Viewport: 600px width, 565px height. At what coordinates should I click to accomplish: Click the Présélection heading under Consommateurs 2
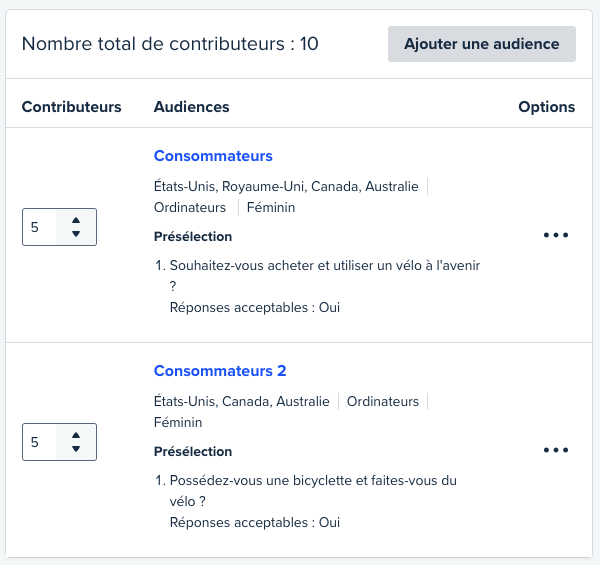tap(193, 452)
